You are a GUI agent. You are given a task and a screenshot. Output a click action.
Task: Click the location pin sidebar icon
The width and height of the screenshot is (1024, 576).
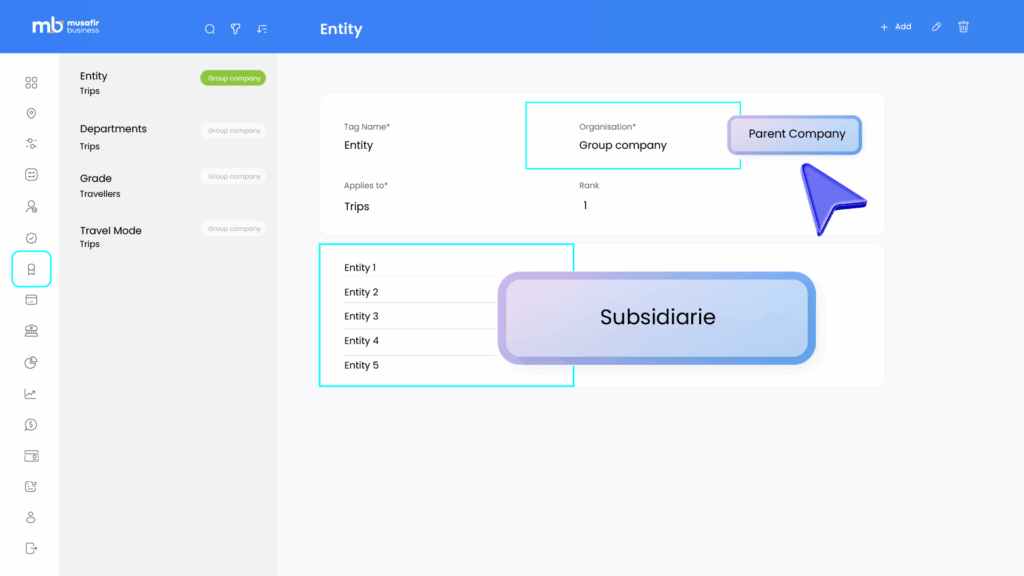point(31,114)
